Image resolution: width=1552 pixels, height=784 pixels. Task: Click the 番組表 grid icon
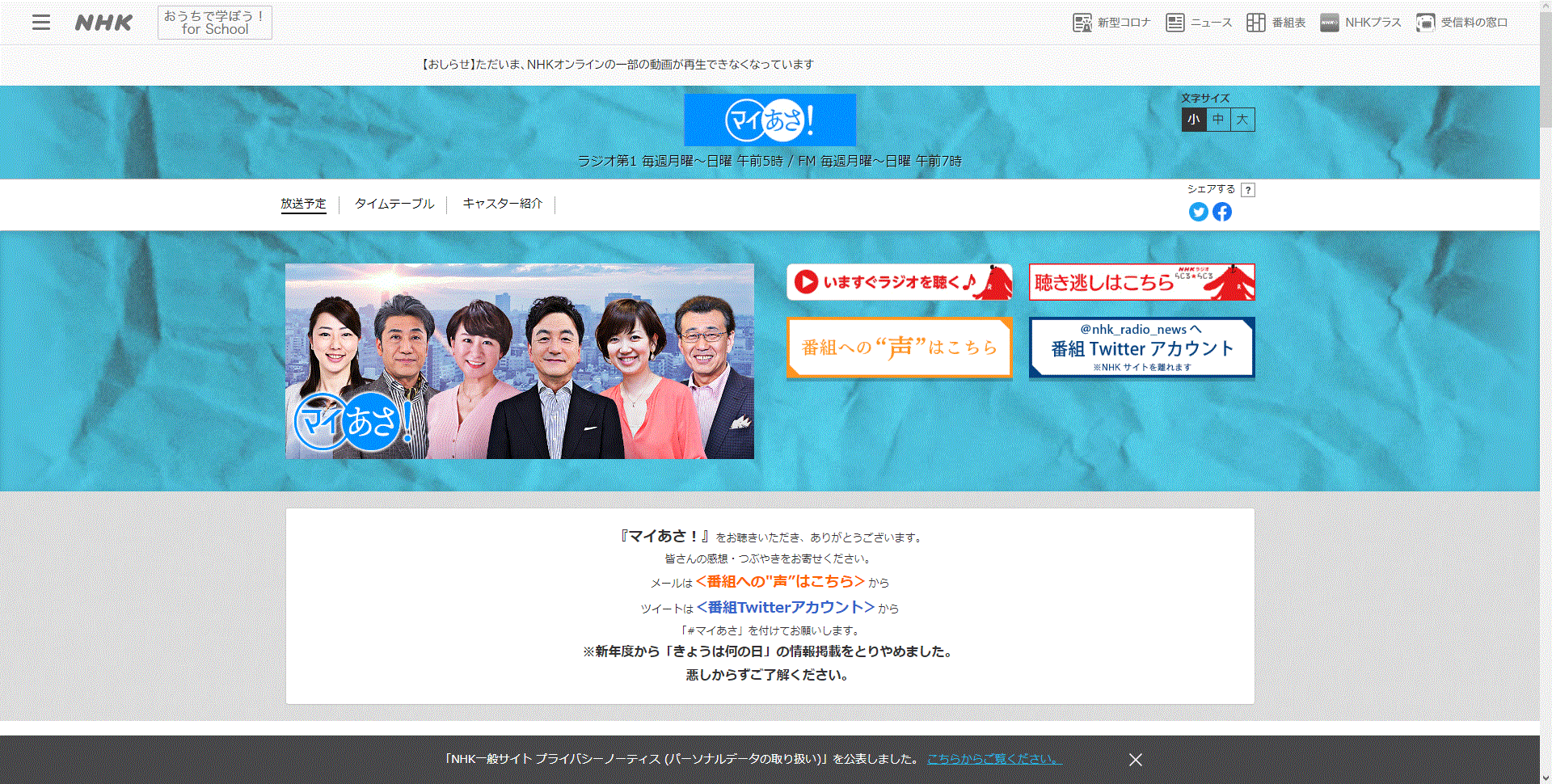tap(1256, 23)
